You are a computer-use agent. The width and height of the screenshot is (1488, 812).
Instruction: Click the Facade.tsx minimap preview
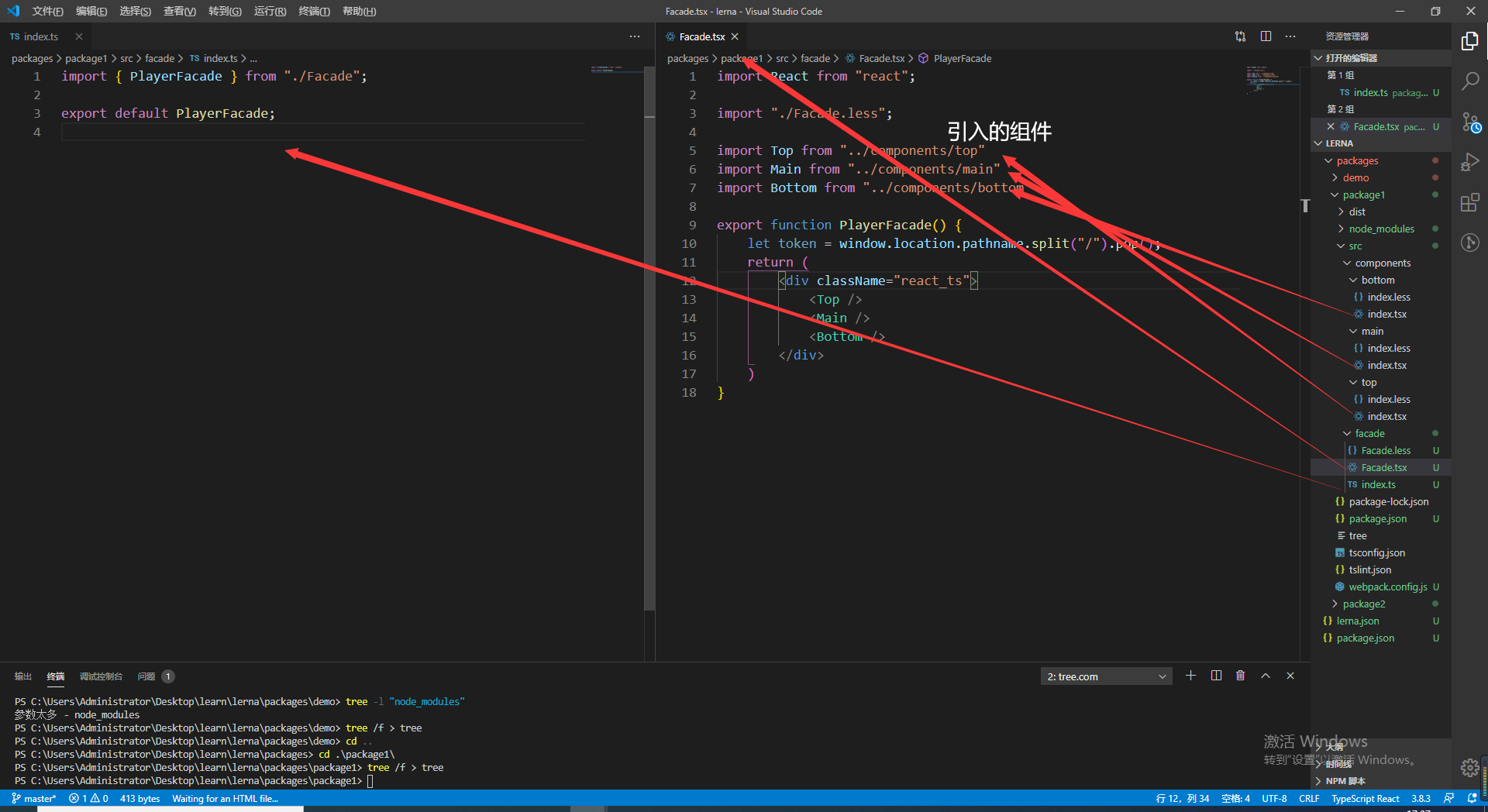[1271, 79]
